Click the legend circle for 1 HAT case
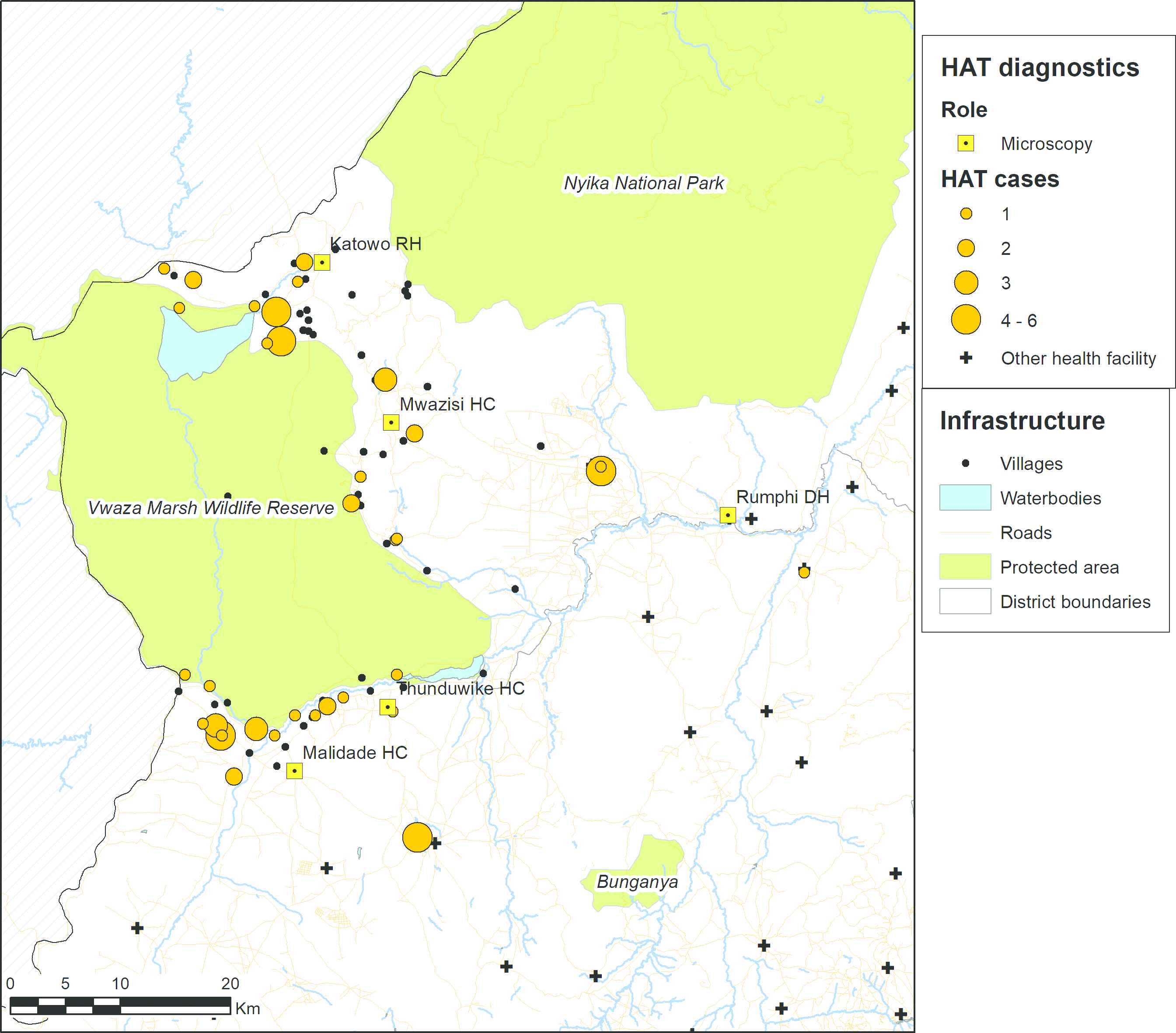This screenshot has width=1176, height=1033. click(966, 214)
